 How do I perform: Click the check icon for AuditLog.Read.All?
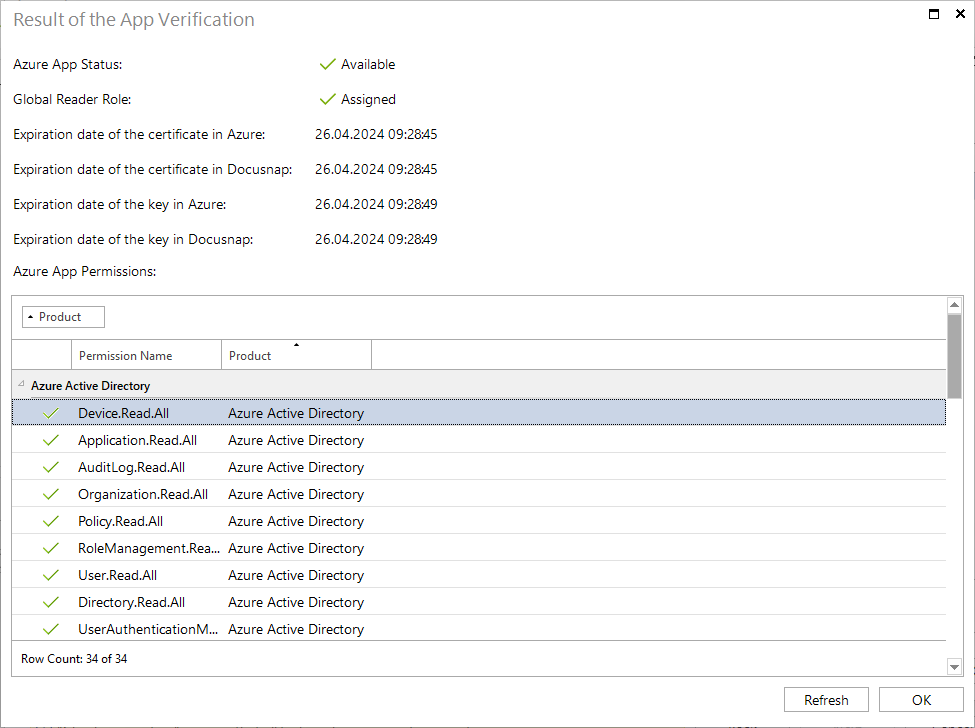(51, 467)
